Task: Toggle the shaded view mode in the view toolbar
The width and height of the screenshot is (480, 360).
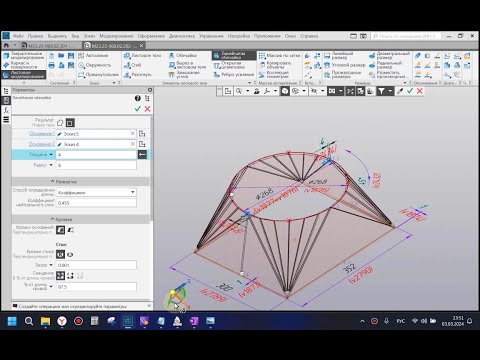Action: (285, 91)
